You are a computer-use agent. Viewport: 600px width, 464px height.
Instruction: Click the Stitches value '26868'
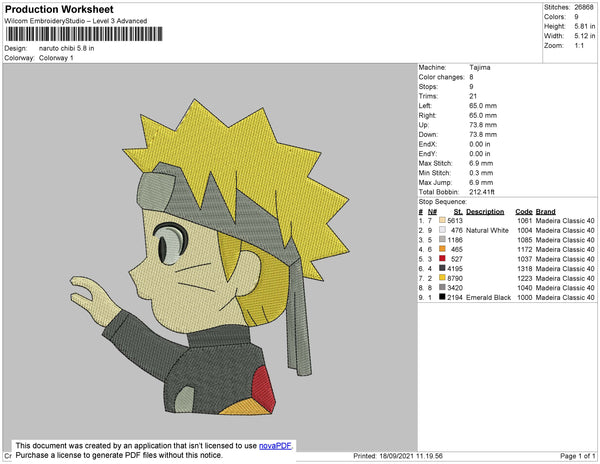(584, 7)
